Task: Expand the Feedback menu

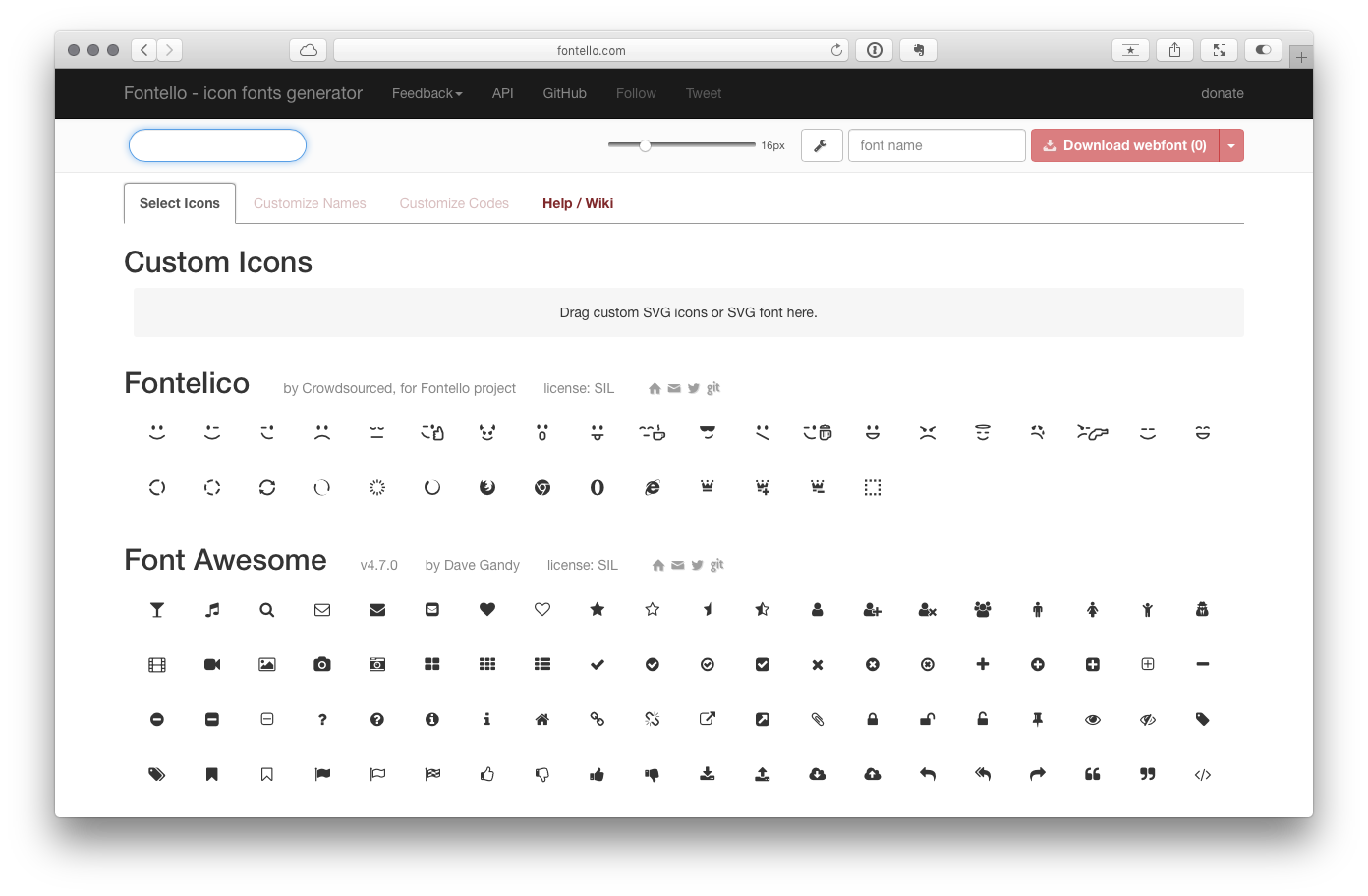Action: pyautogui.click(x=427, y=93)
